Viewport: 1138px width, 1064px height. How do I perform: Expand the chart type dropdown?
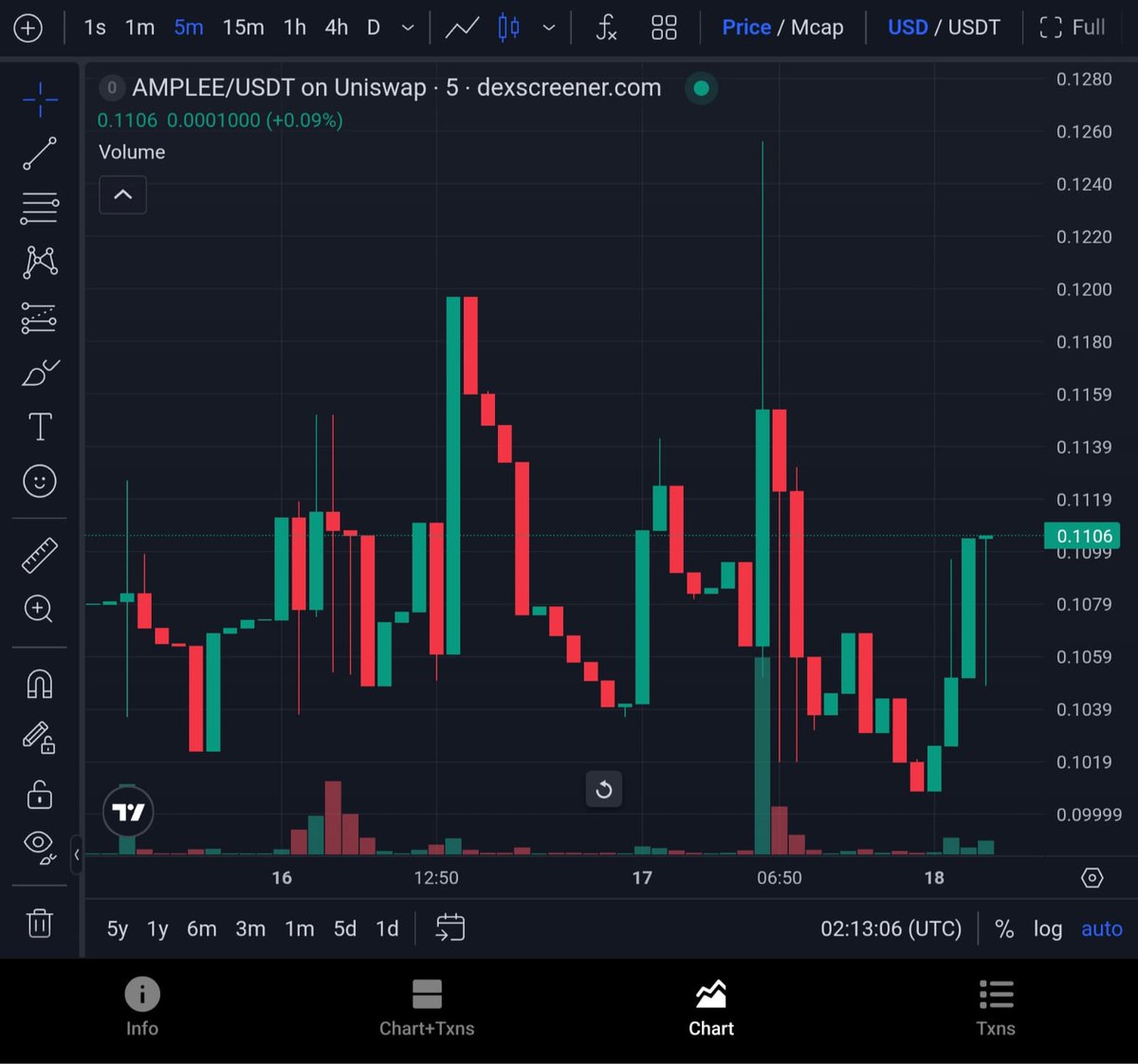(x=549, y=28)
